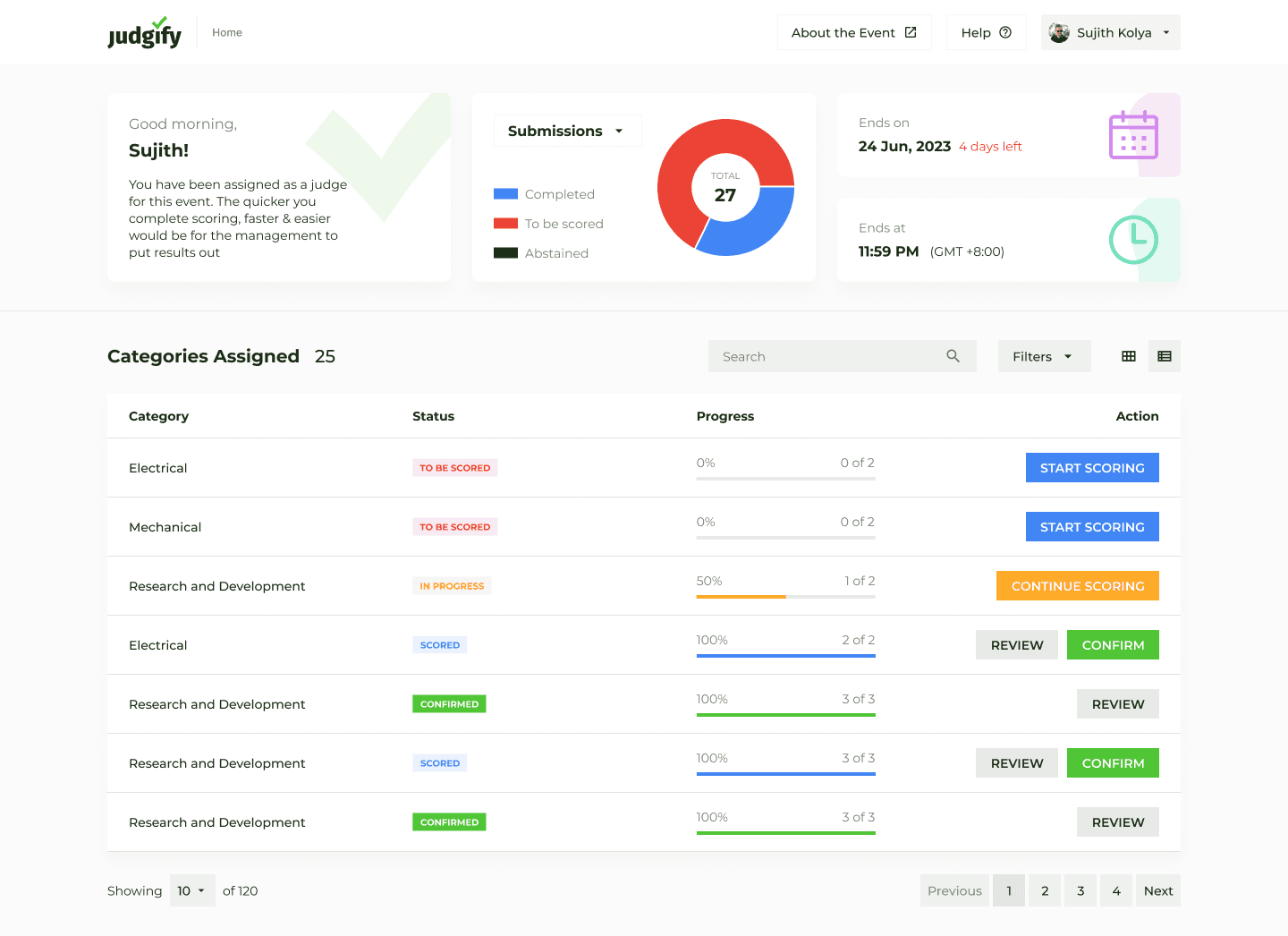This screenshot has height=936, width=1288.
Task: Click the red To be scored legend swatch
Action: (505, 224)
